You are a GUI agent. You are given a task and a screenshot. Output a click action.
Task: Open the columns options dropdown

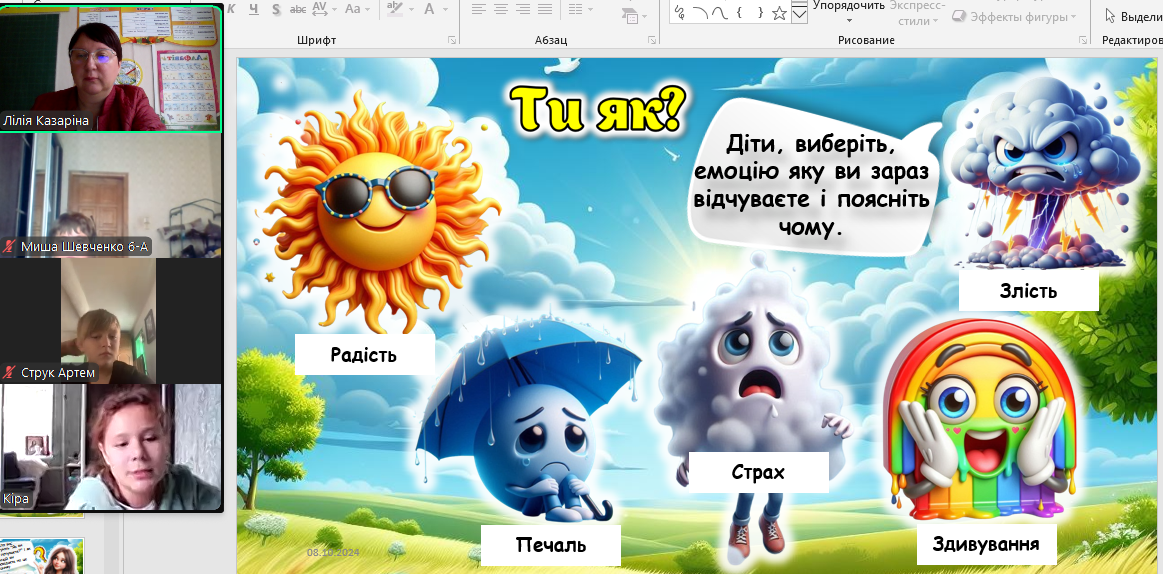[x=579, y=9]
